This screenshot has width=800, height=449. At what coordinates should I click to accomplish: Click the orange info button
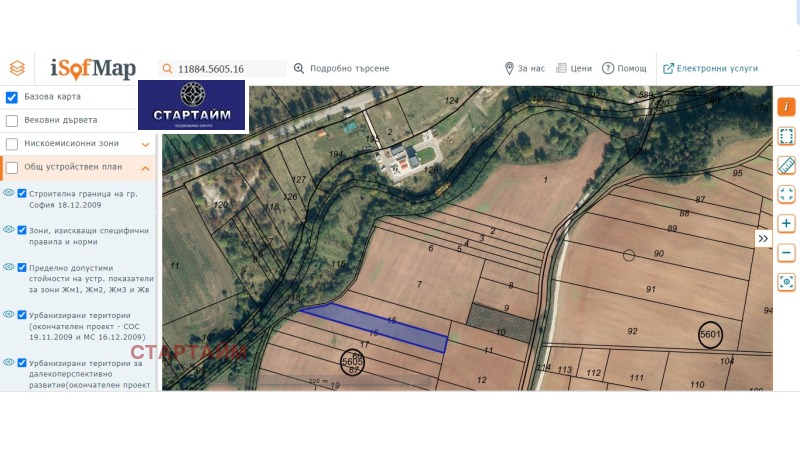click(786, 107)
